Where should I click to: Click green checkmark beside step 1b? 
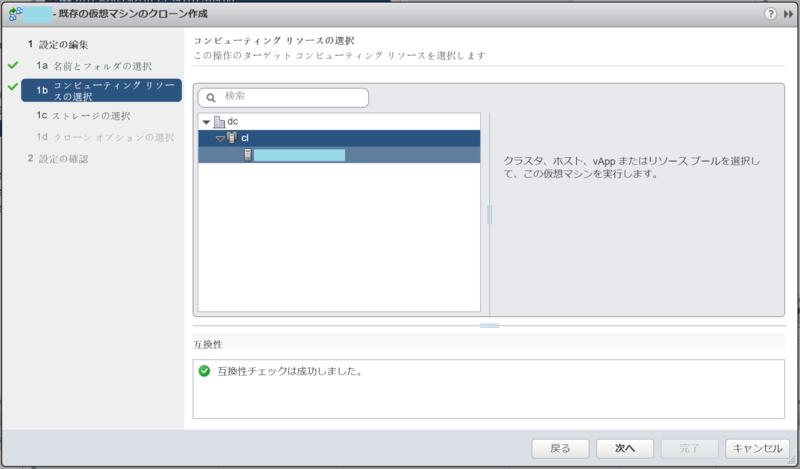coord(13,87)
